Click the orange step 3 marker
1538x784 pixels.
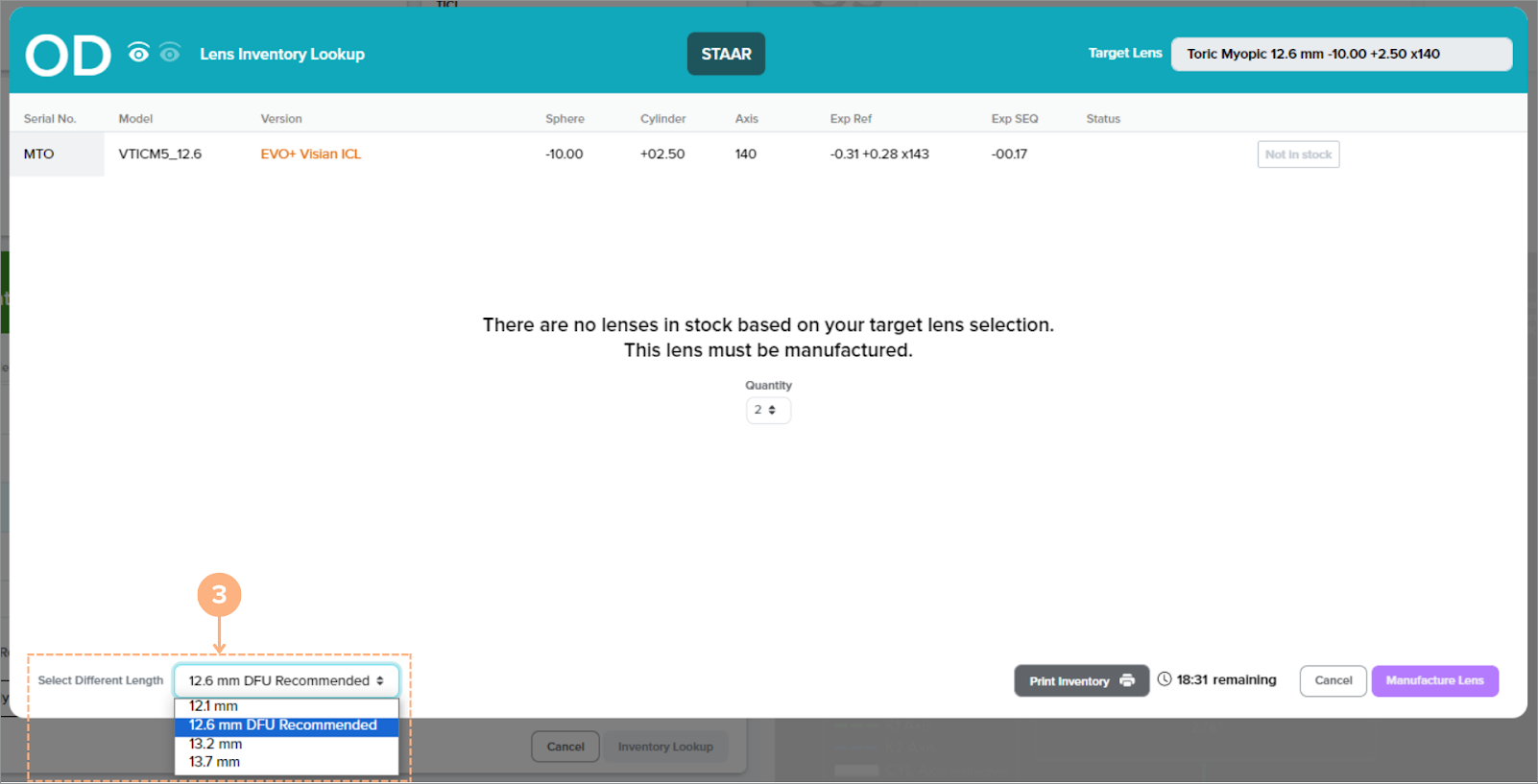219,595
